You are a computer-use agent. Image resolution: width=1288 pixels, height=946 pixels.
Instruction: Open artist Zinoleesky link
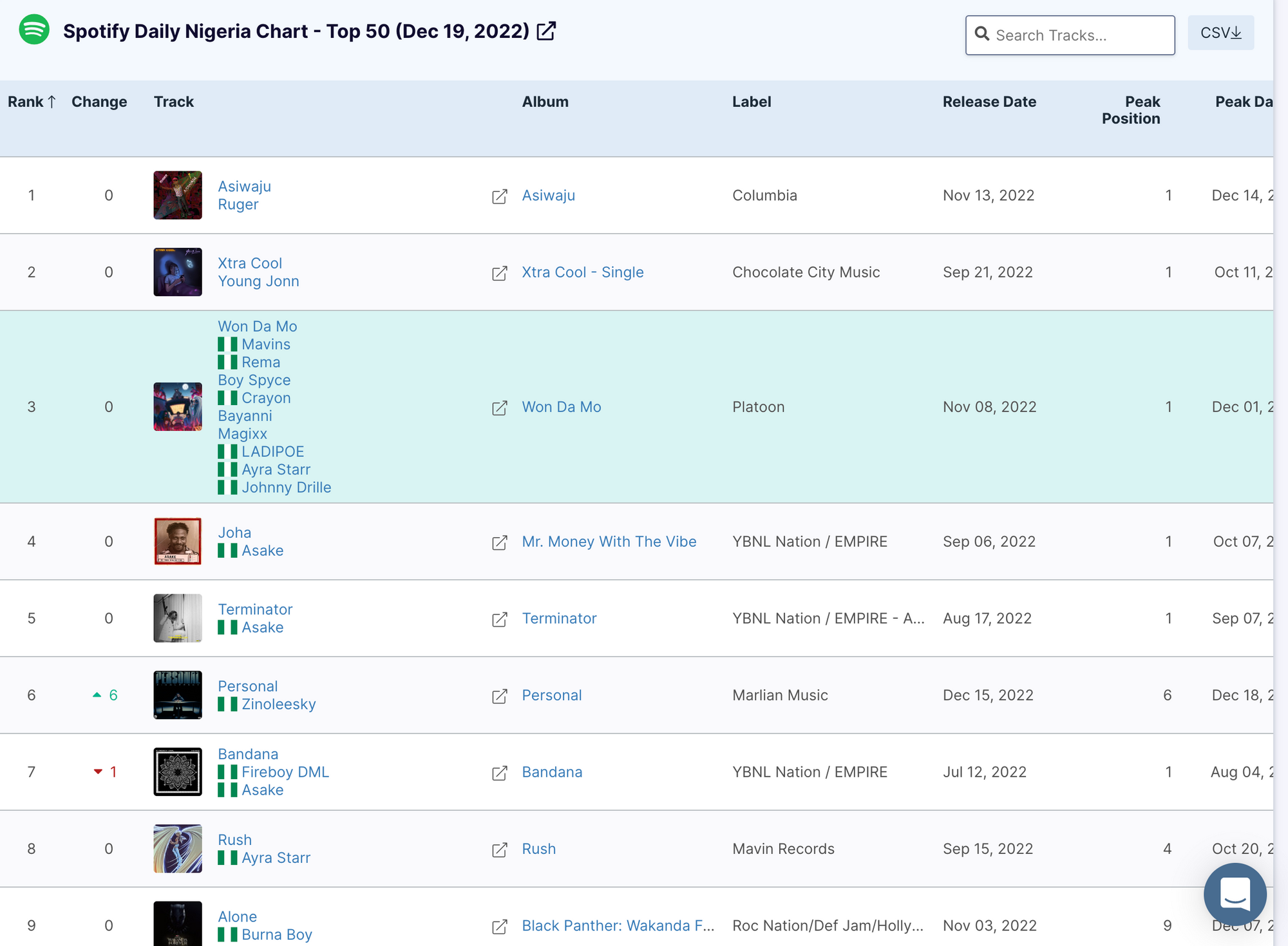(279, 704)
